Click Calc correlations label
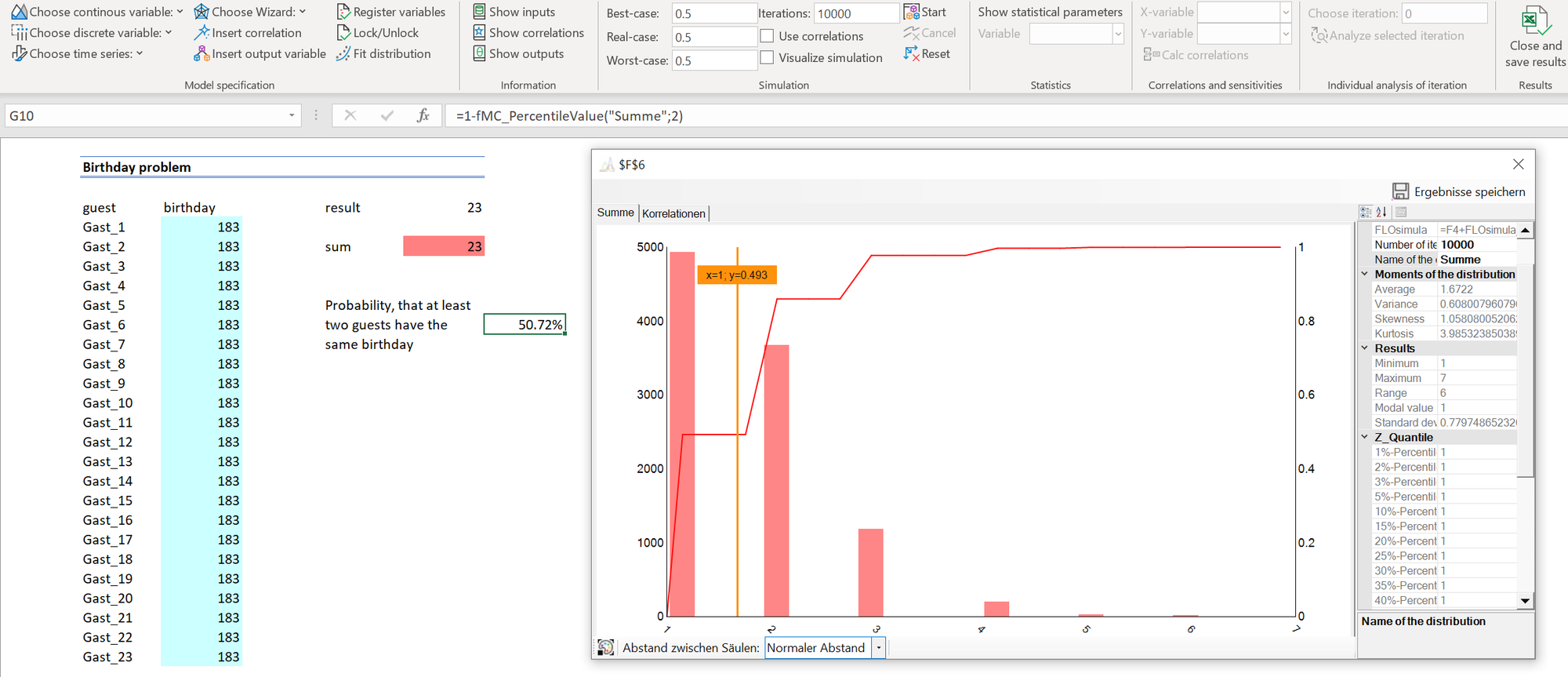 click(1205, 55)
